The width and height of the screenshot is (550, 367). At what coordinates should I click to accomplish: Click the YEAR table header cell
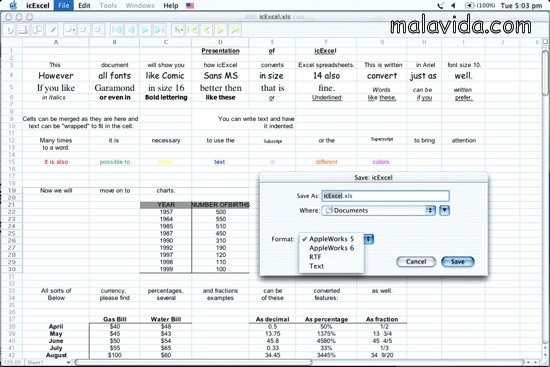pos(166,205)
